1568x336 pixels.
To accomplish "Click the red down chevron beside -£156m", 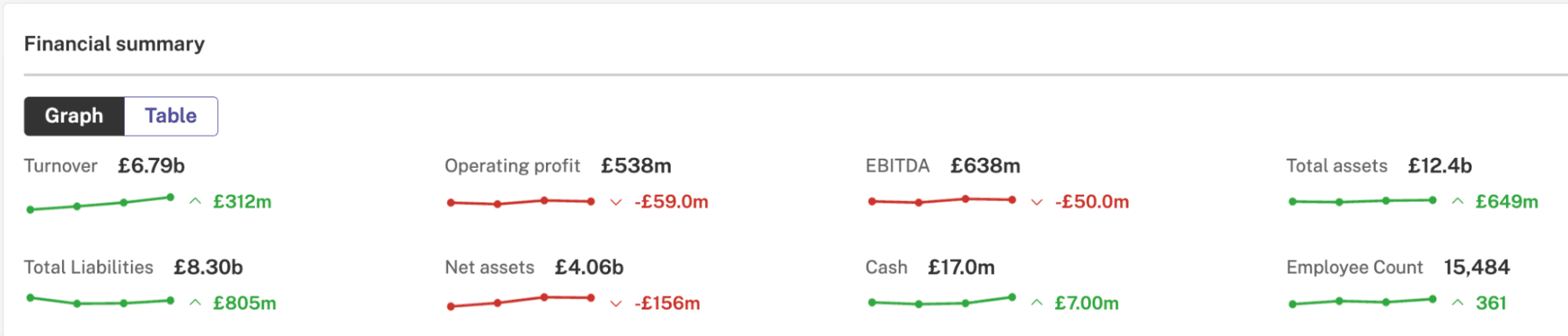I will tap(616, 304).
